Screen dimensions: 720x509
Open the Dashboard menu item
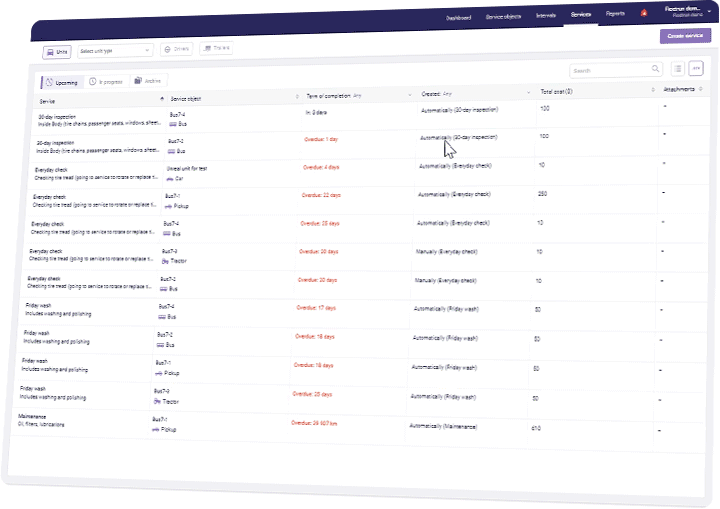(458, 18)
